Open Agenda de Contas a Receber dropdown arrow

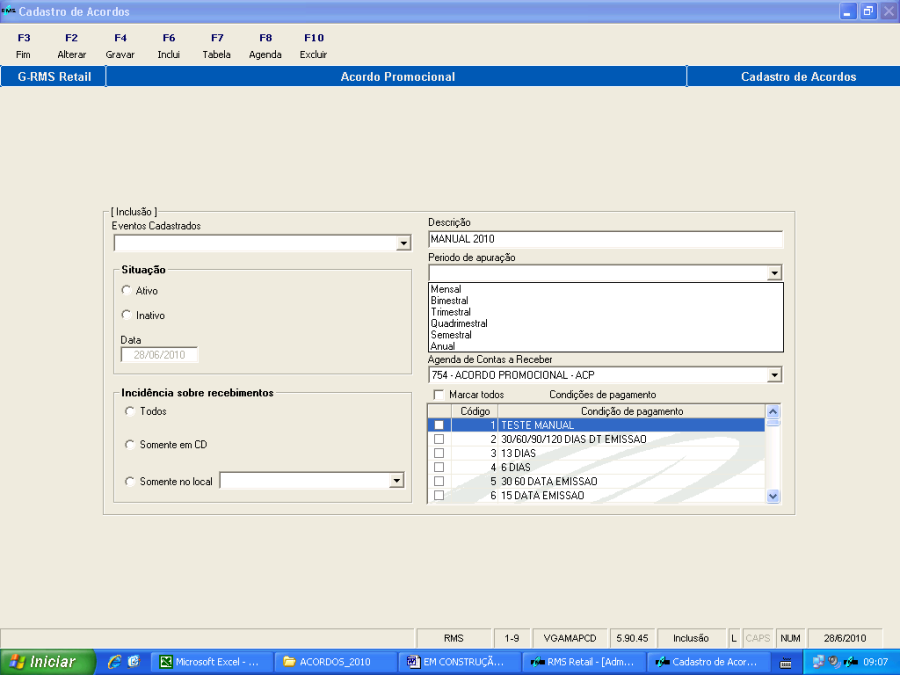(774, 375)
